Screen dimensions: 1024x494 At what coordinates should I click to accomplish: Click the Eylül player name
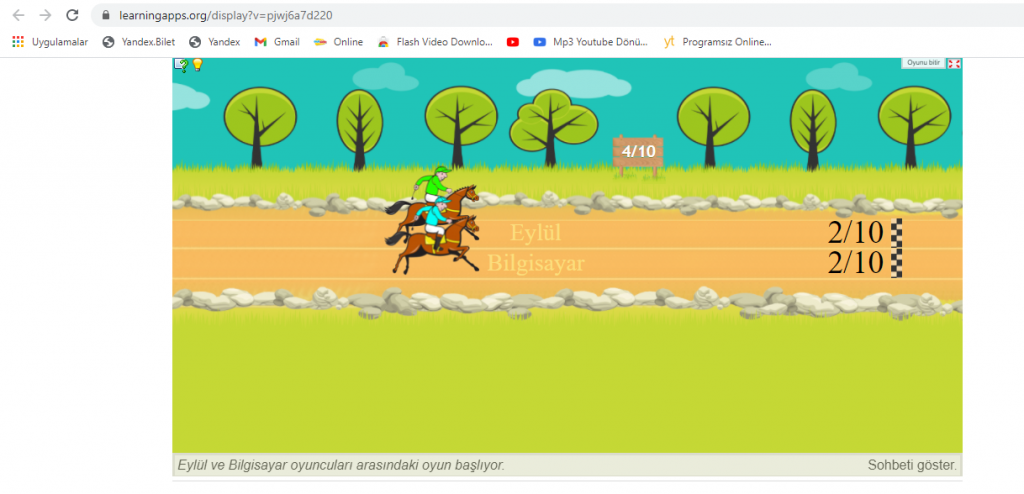pyautogui.click(x=536, y=233)
